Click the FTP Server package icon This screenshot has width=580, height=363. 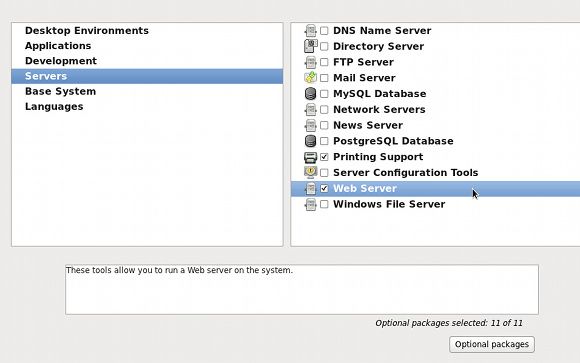point(310,62)
